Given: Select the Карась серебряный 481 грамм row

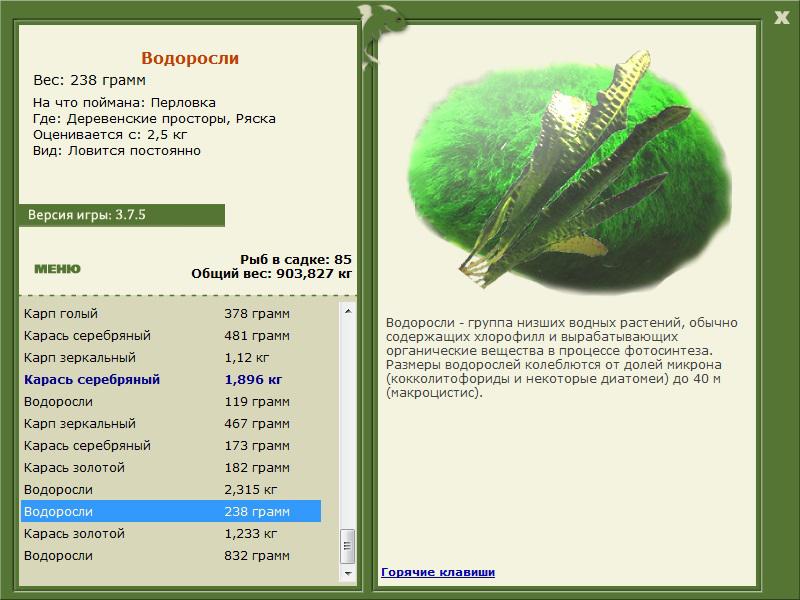Looking at the screenshot, I should coord(171,335).
